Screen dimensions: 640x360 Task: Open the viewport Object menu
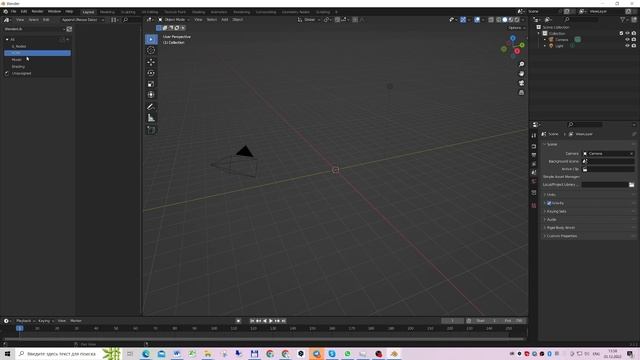tap(238, 20)
